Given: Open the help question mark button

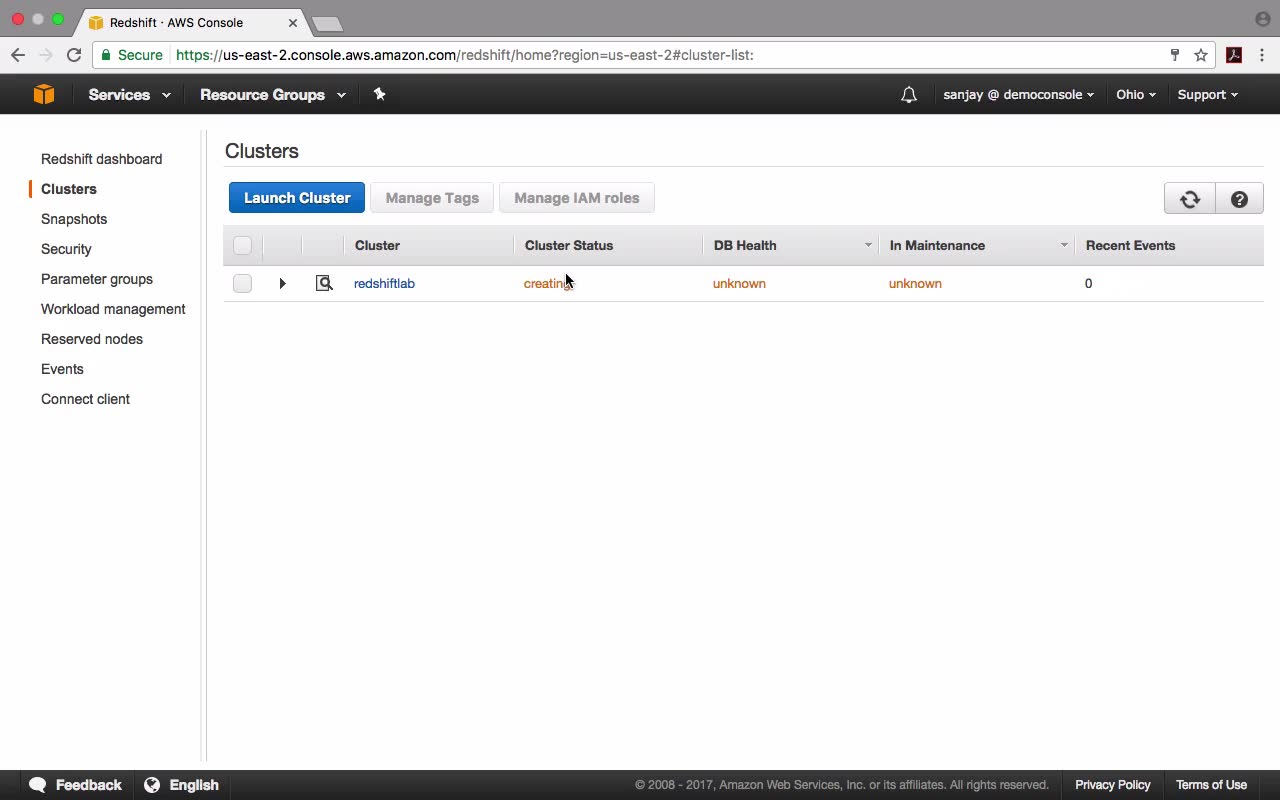Looking at the screenshot, I should [x=1239, y=198].
